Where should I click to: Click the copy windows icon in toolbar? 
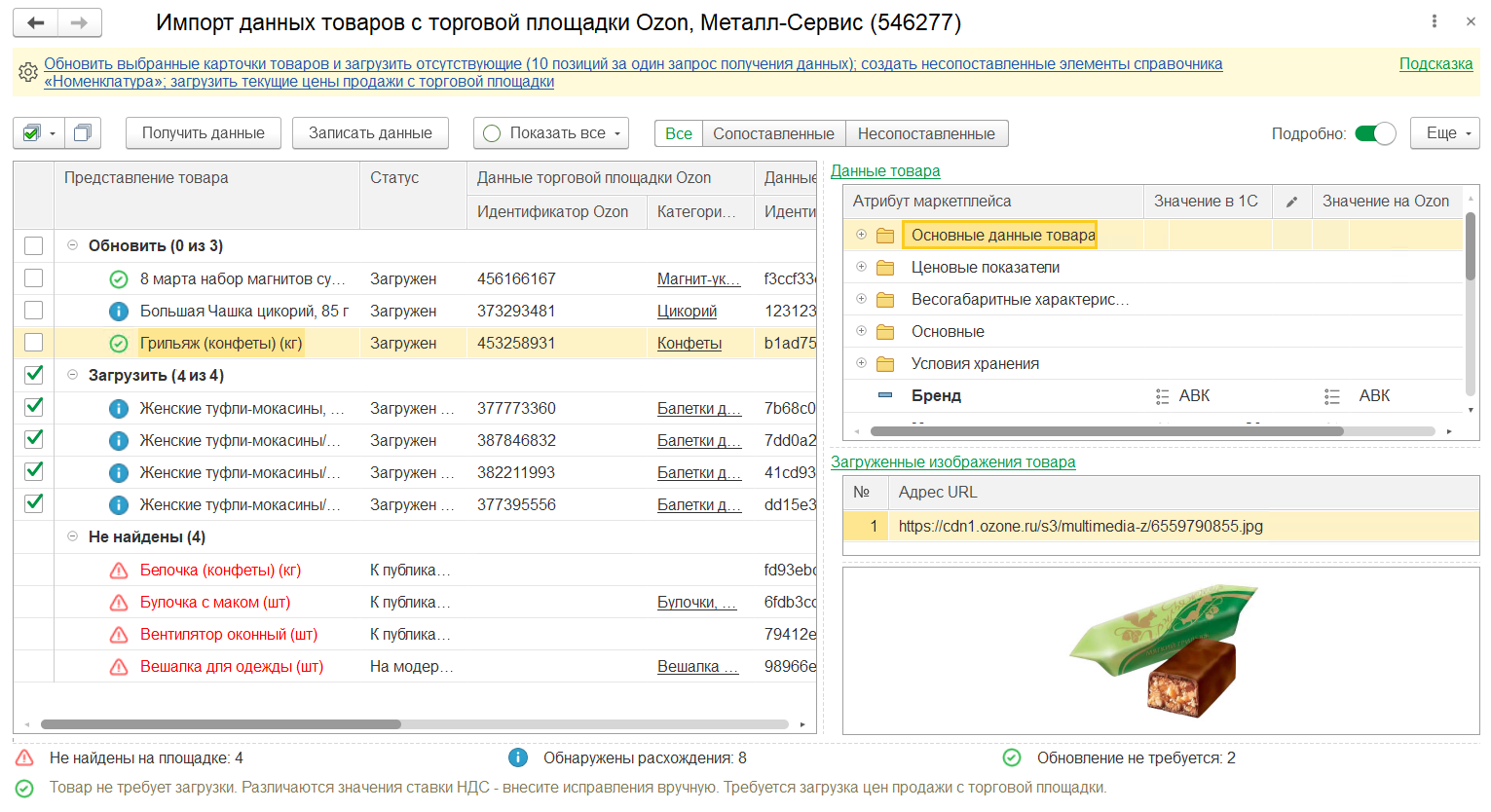[x=83, y=132]
